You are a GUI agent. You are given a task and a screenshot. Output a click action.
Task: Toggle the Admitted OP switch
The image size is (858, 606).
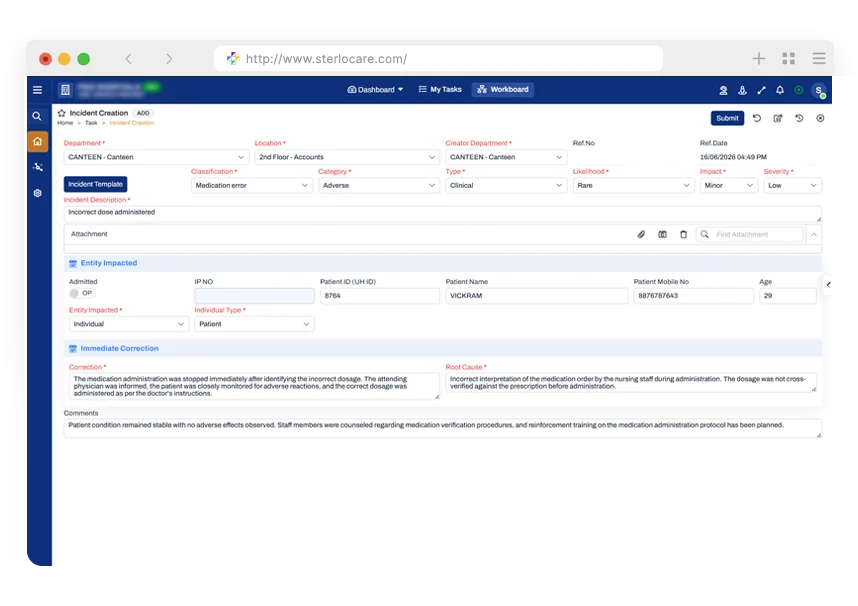(x=80, y=293)
